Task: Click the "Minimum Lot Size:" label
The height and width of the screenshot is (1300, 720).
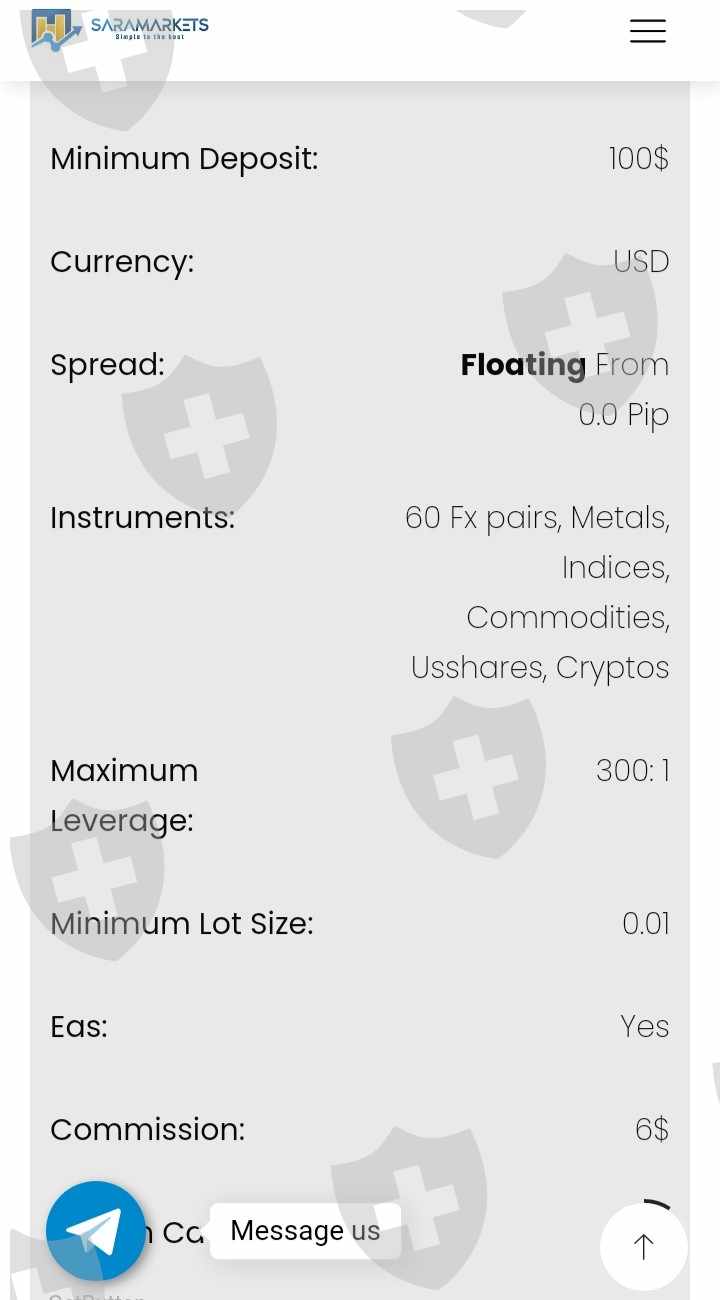Action: [x=181, y=924]
